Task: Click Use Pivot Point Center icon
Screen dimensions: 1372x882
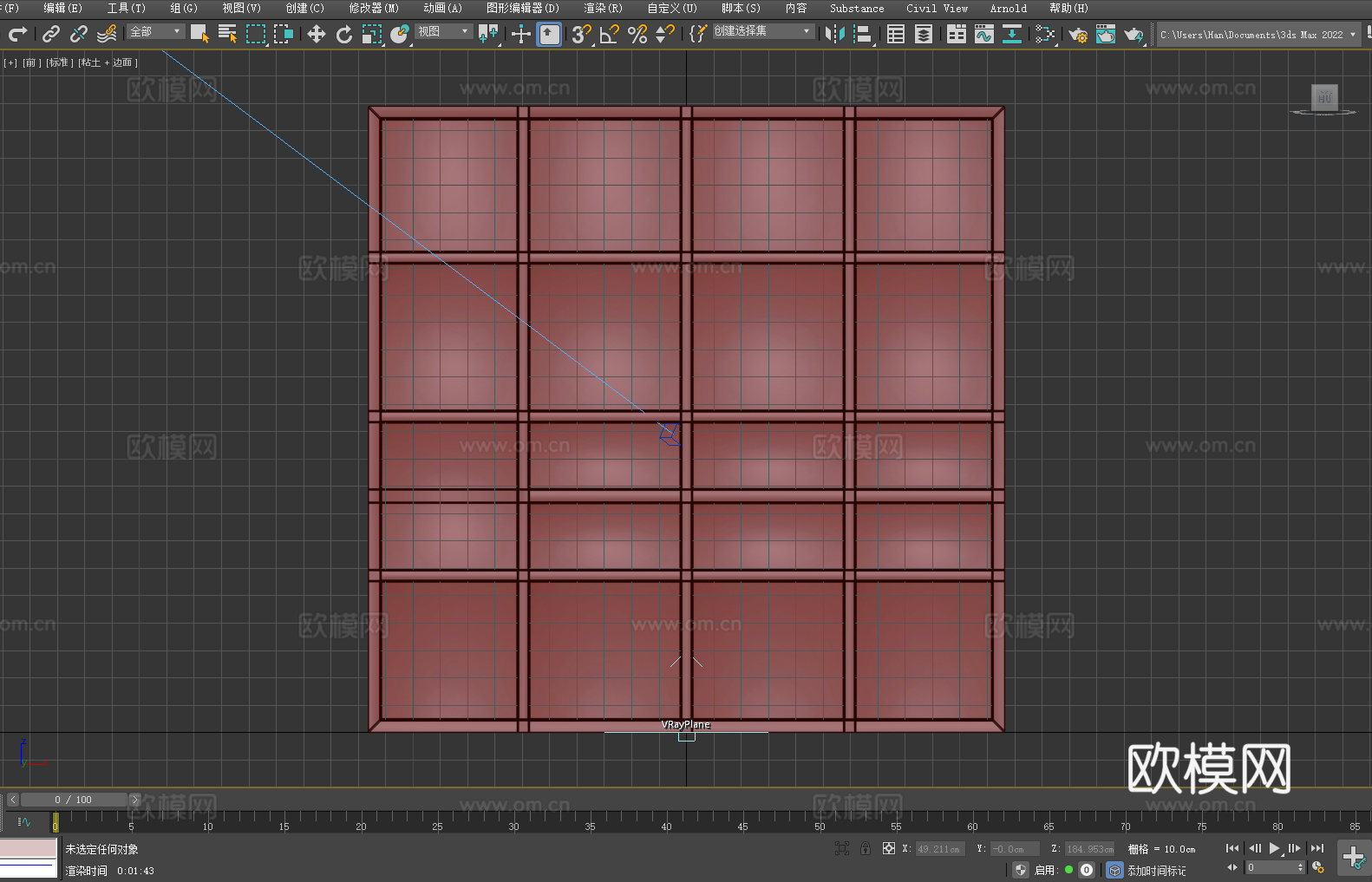Action: point(488,34)
